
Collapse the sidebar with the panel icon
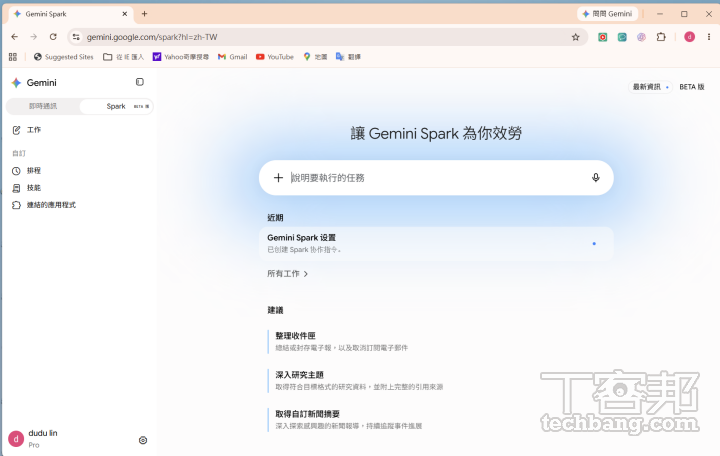140,82
